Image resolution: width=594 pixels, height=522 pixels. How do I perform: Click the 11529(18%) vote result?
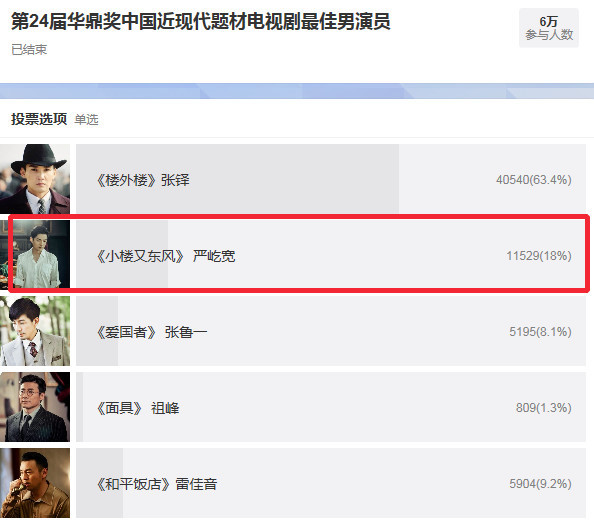pos(539,256)
